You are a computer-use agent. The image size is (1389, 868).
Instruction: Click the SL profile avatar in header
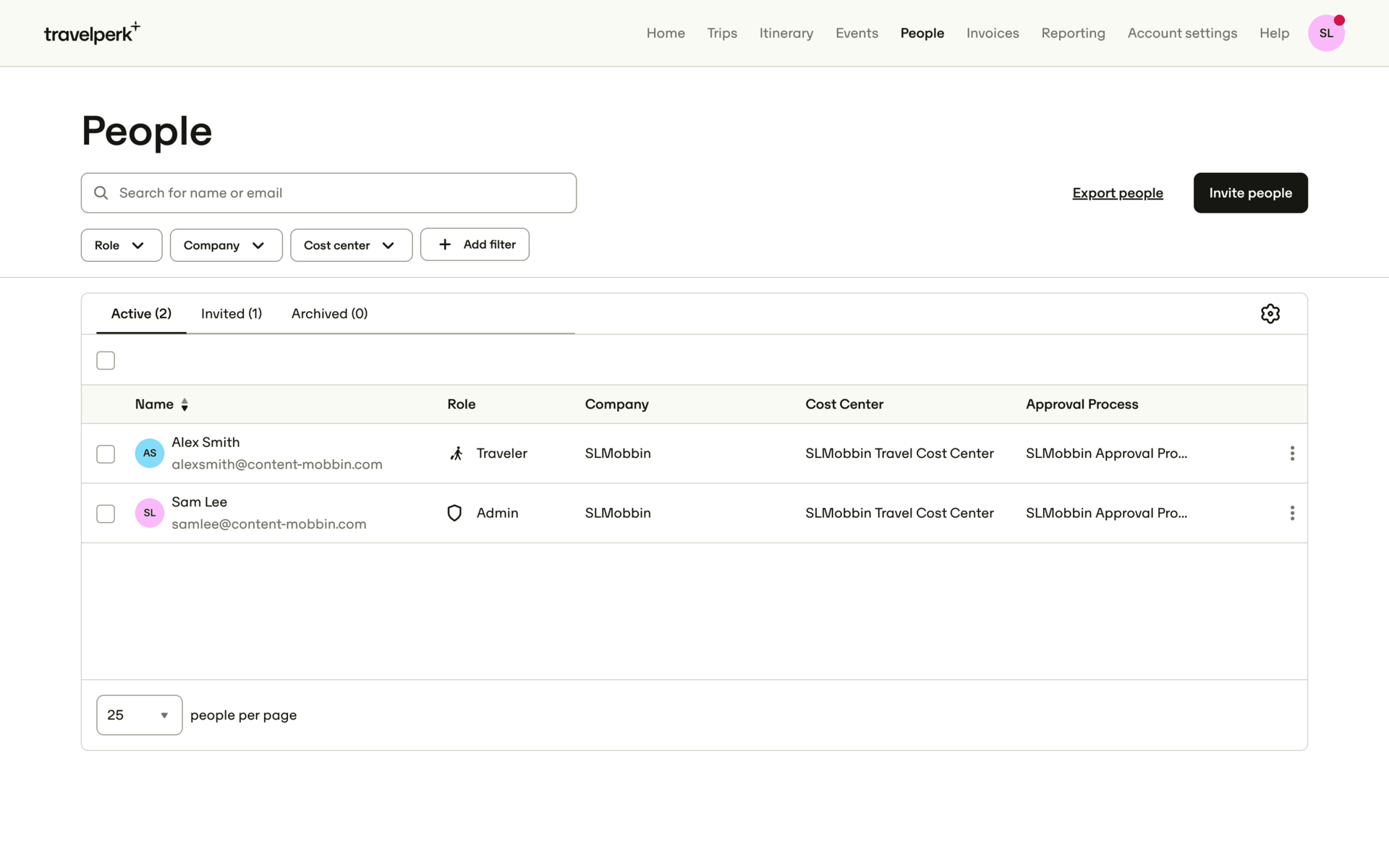pyautogui.click(x=1326, y=33)
